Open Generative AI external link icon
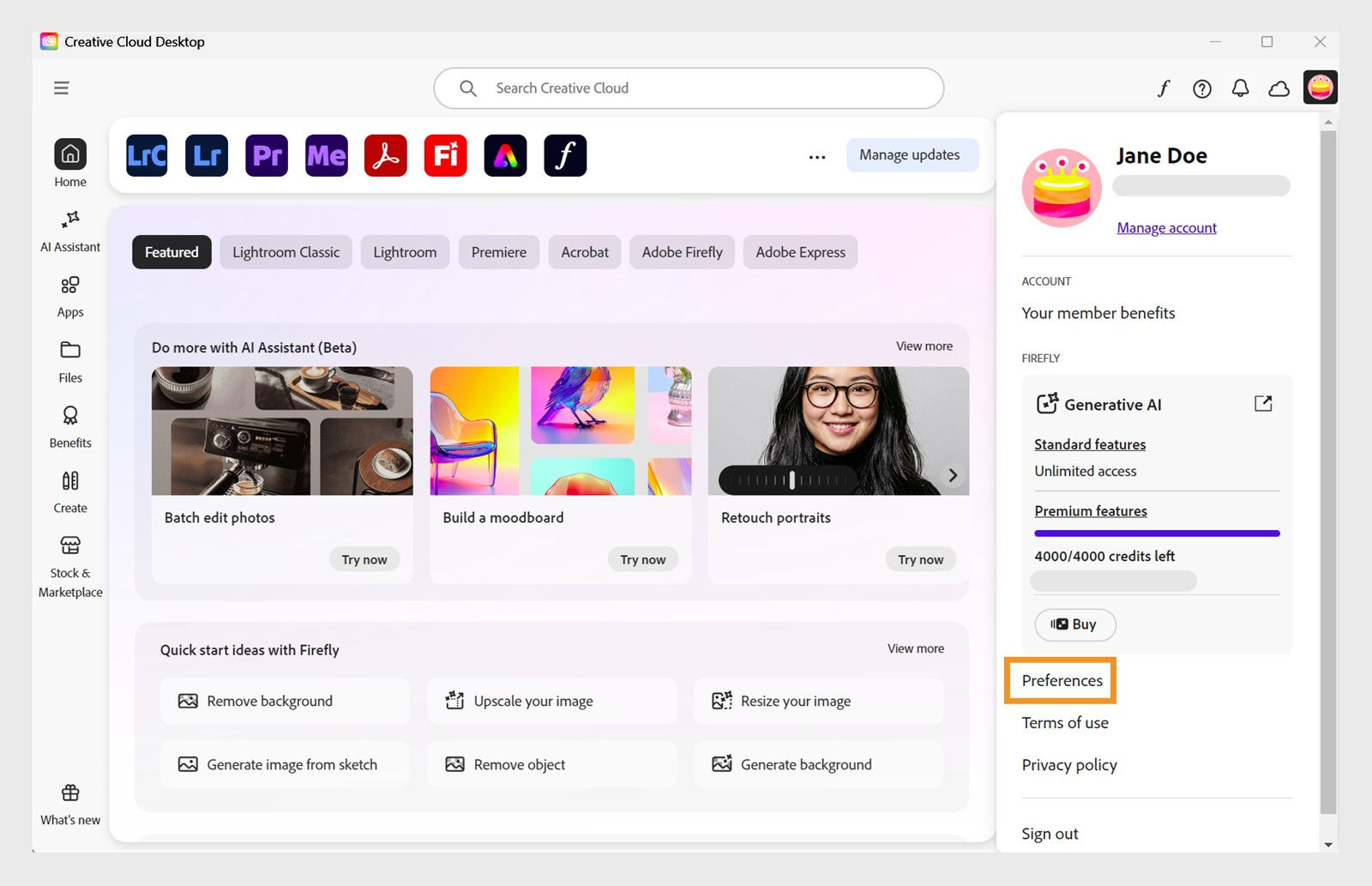Viewport: 1372px width, 886px height. tap(1263, 403)
